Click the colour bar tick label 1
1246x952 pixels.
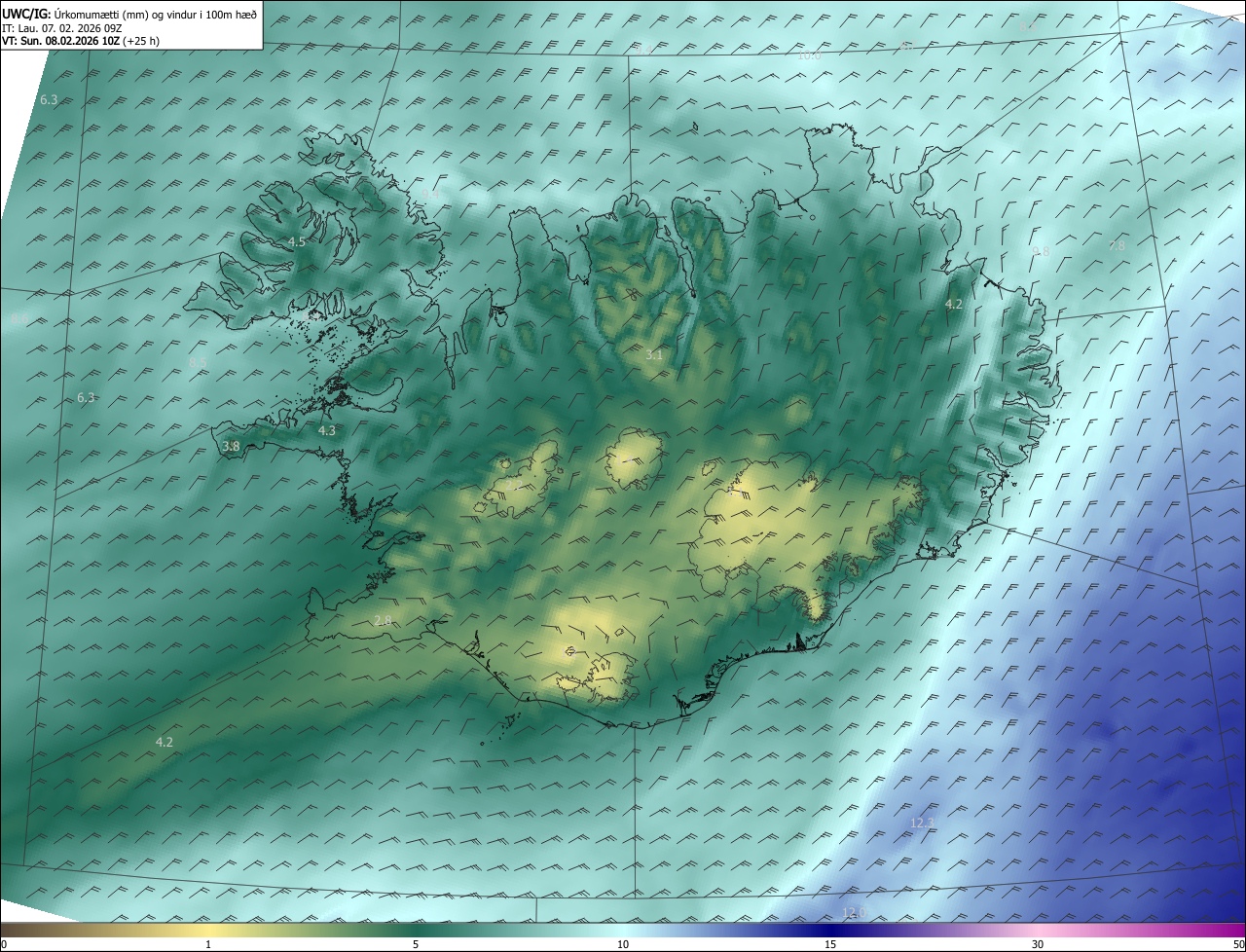208,944
